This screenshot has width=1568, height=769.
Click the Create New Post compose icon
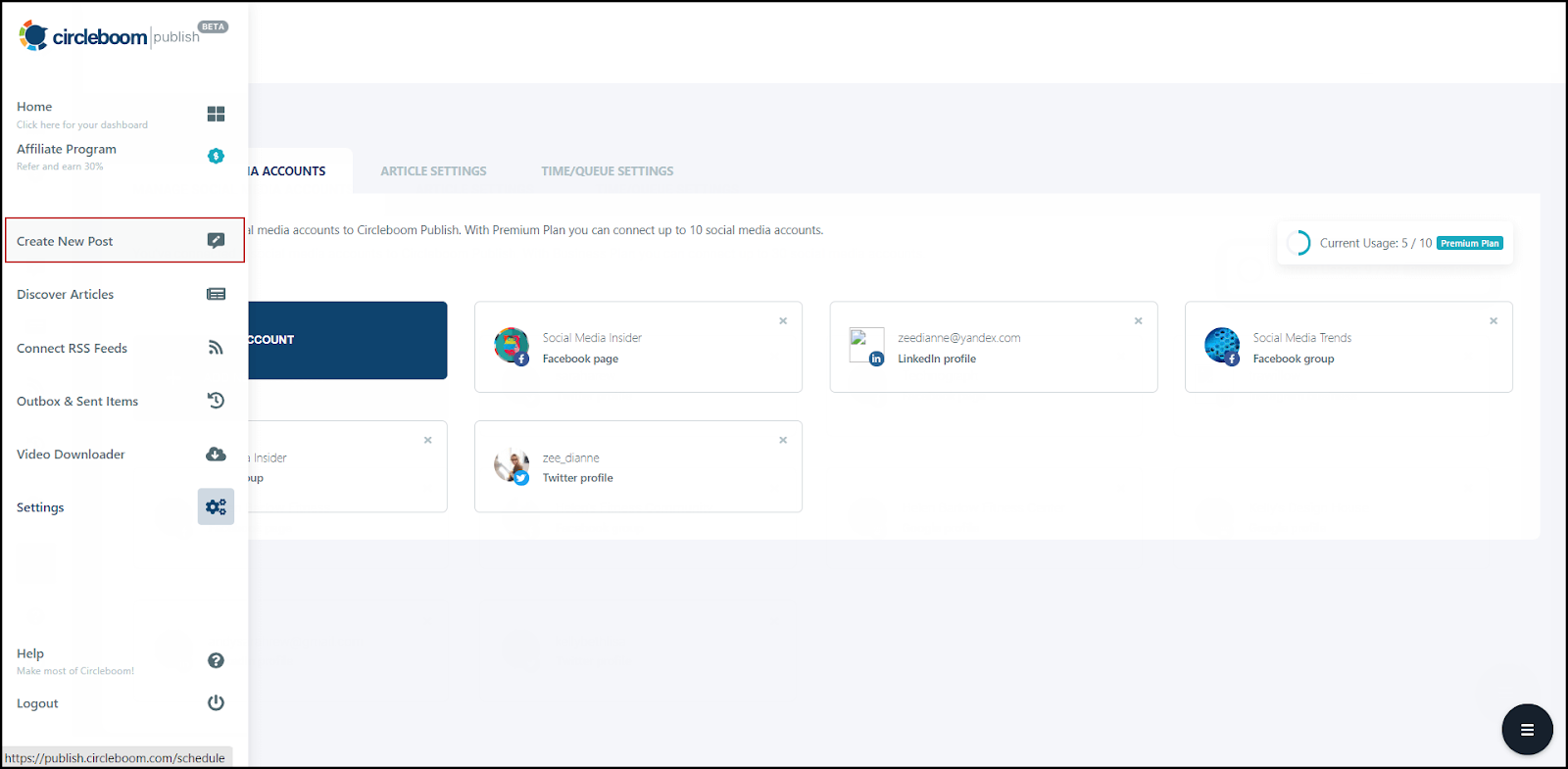(x=216, y=241)
